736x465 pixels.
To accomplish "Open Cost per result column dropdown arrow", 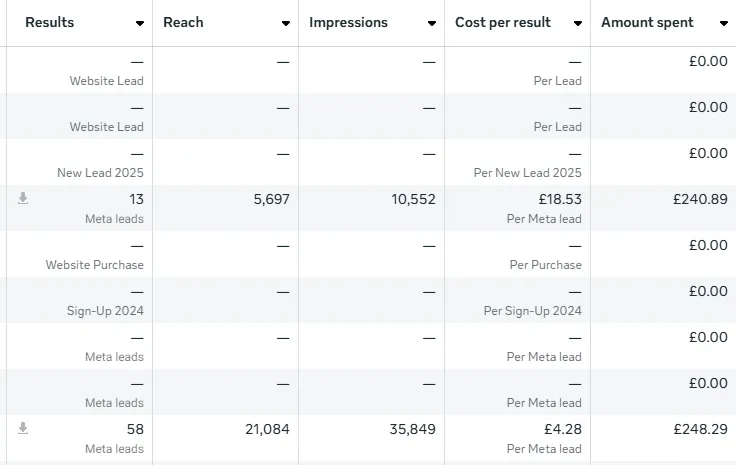I will pos(577,23).
